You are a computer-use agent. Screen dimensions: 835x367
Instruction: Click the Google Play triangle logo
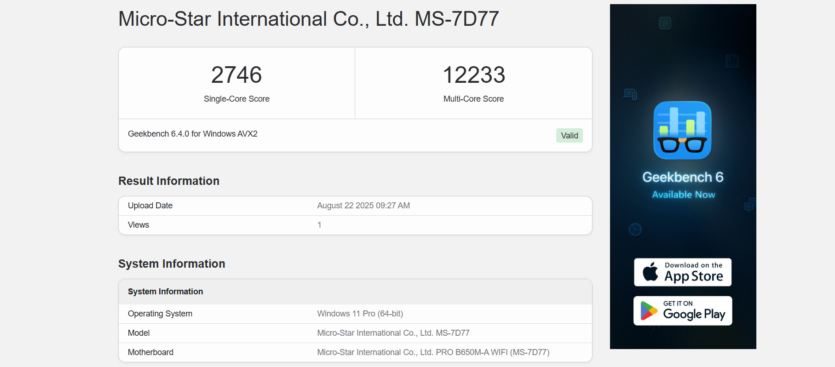coord(649,311)
